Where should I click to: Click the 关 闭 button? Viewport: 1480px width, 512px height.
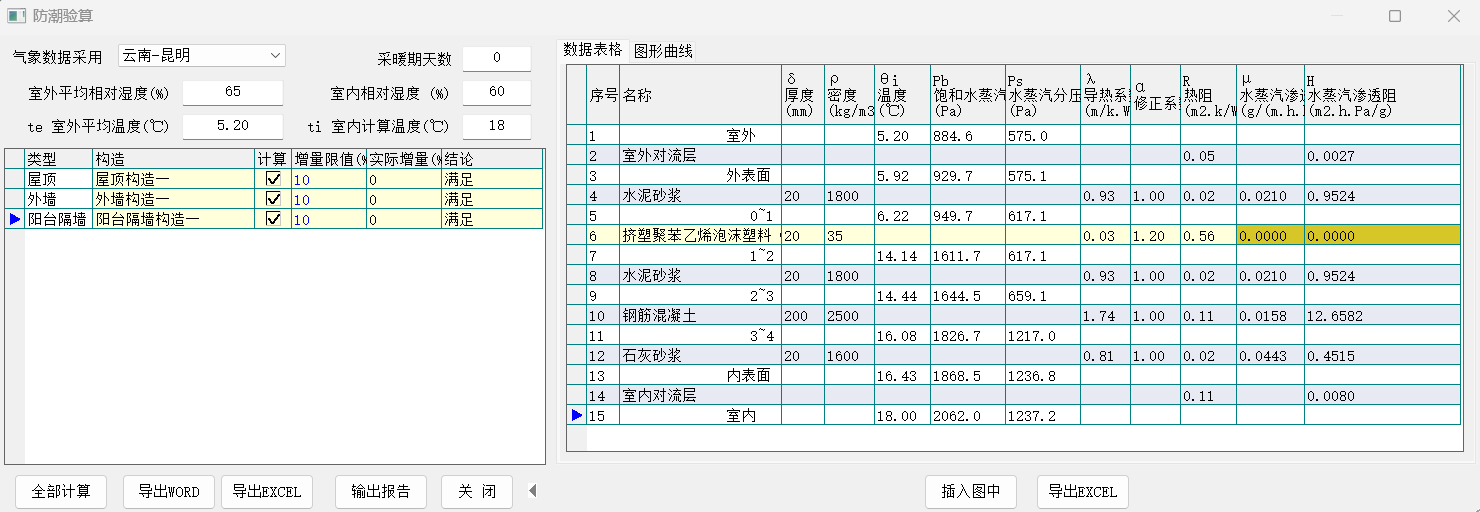477,492
